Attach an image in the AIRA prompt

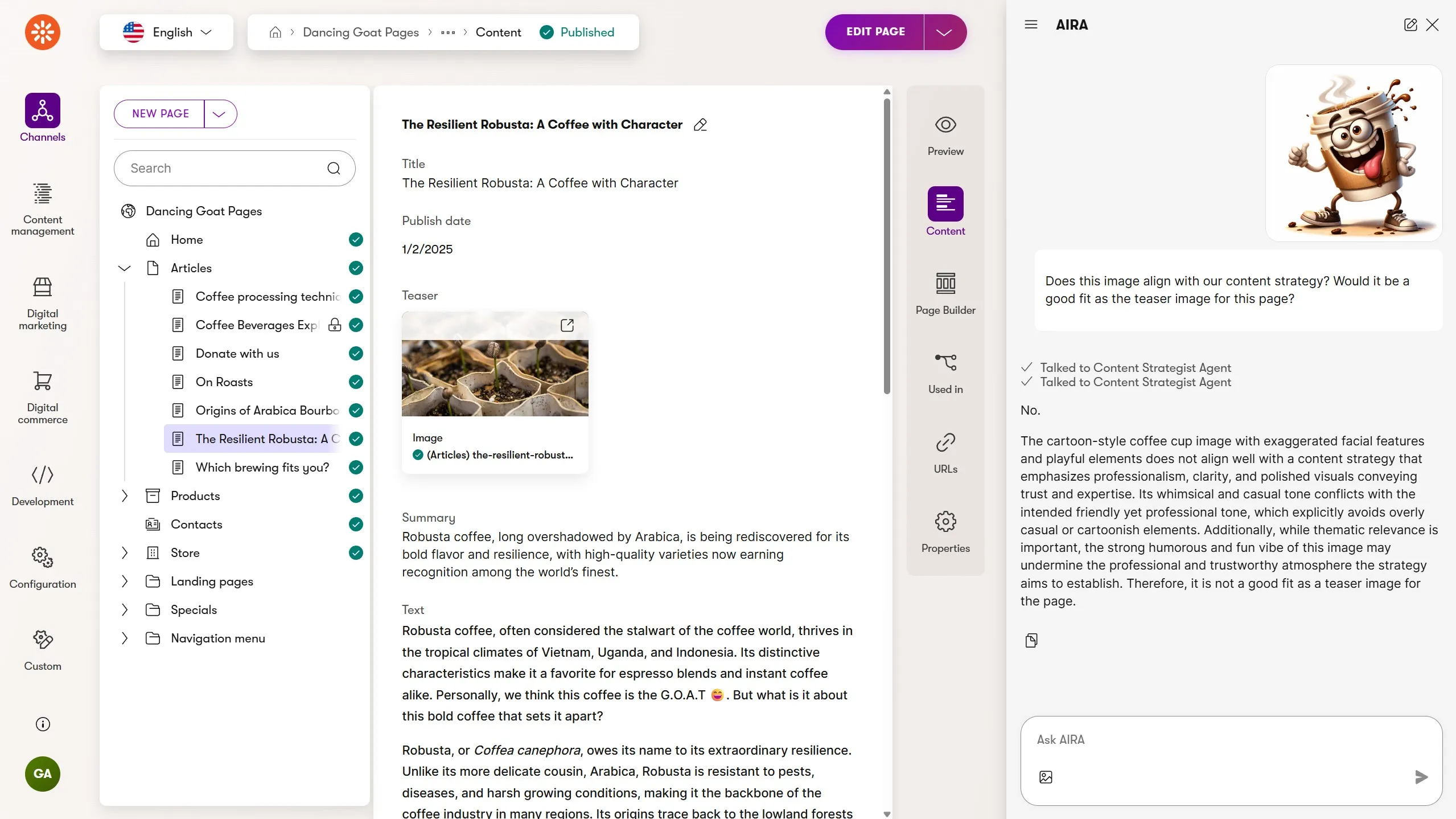point(1046,777)
